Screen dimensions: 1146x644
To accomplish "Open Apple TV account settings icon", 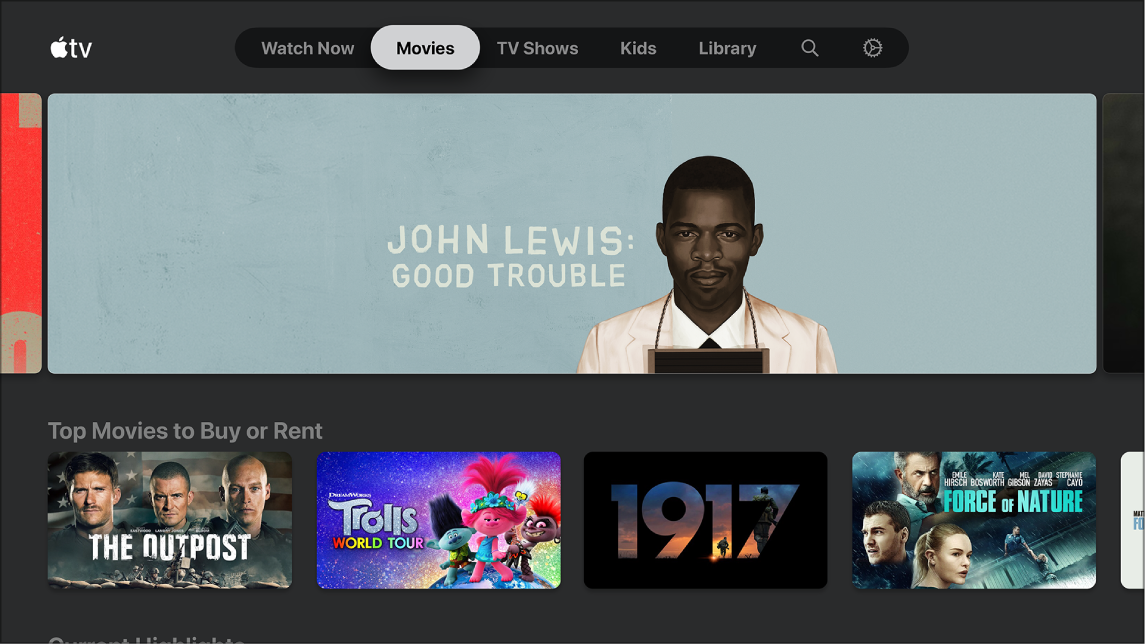I will click(x=871, y=47).
